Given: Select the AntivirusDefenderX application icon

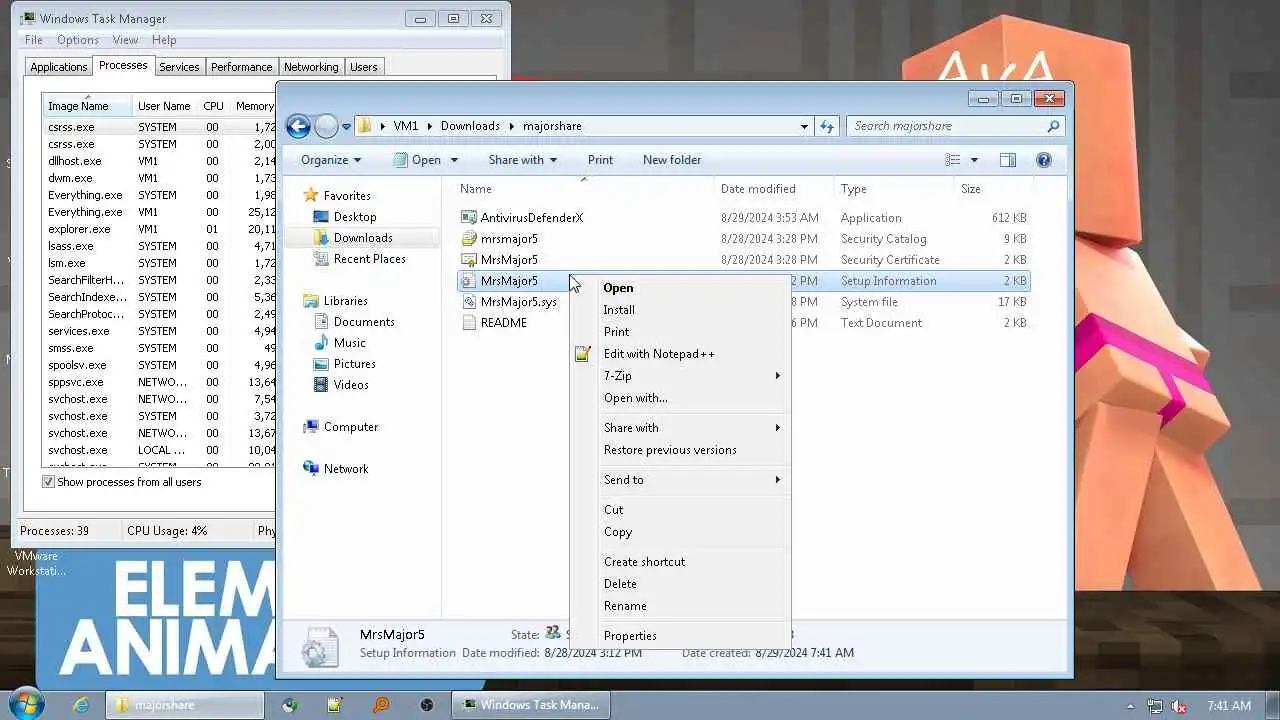Looking at the screenshot, I should coord(469,218).
